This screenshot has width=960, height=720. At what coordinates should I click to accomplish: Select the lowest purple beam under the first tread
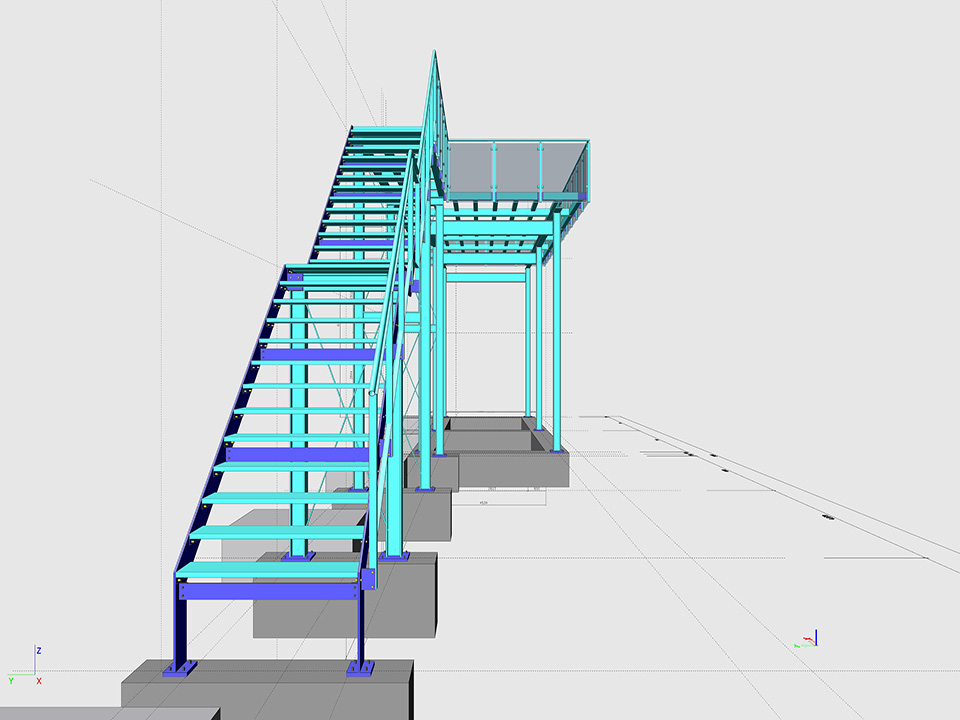[270, 592]
